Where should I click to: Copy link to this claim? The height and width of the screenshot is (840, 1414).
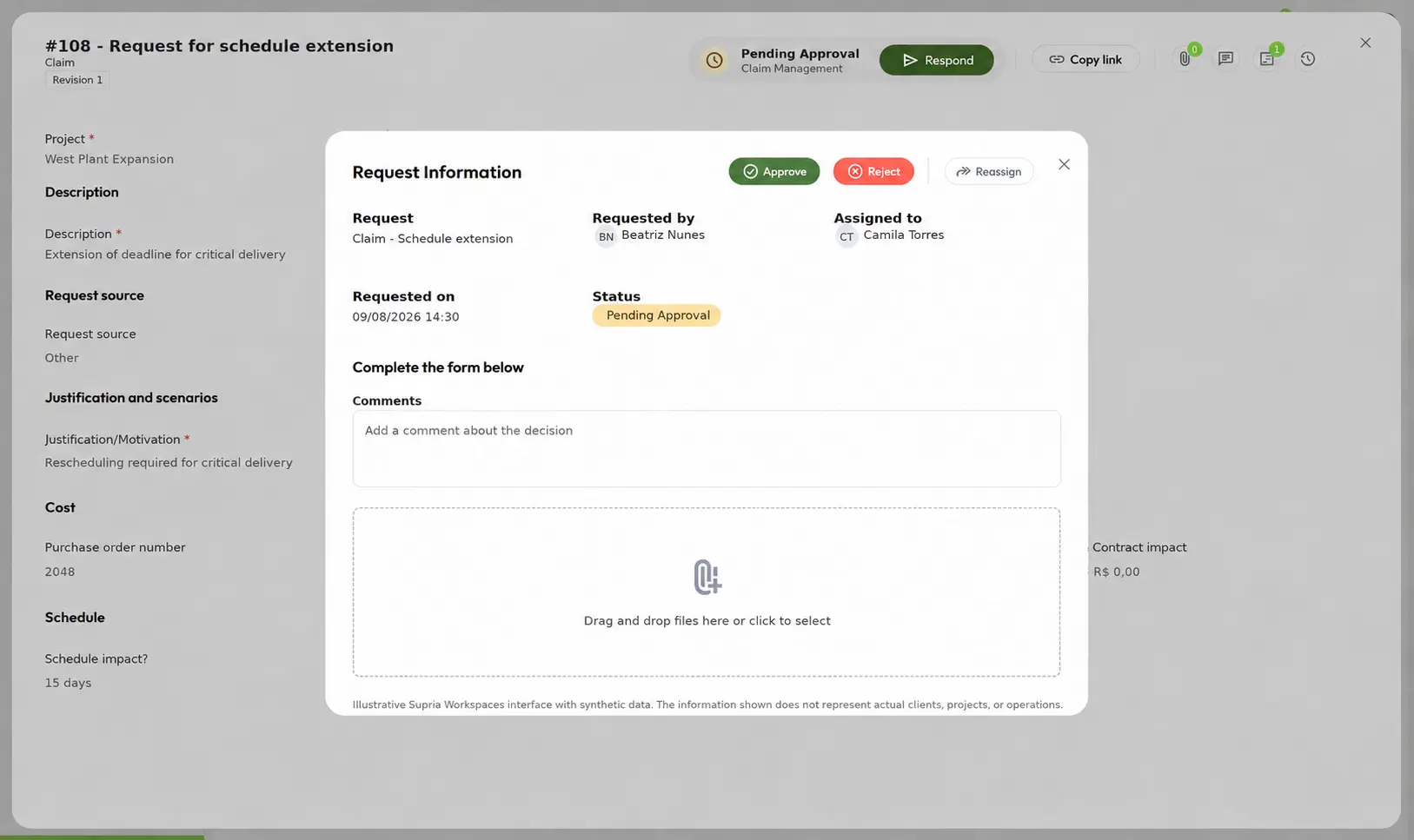point(1085,59)
